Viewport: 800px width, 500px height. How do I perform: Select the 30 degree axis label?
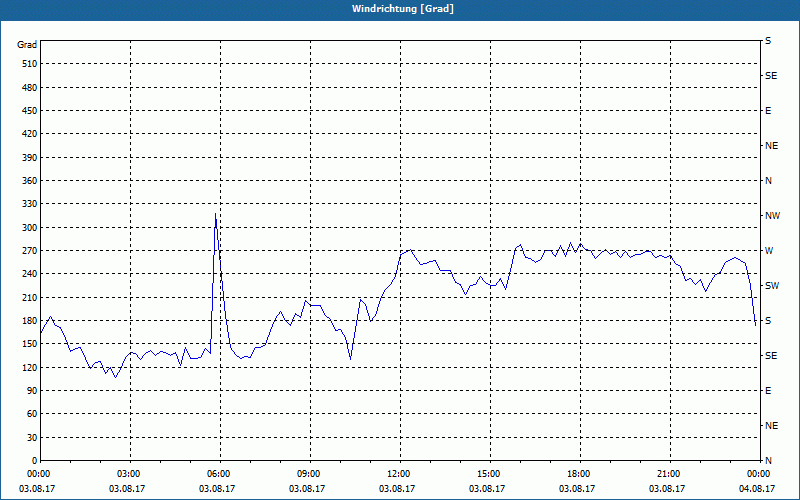click(x=32, y=438)
